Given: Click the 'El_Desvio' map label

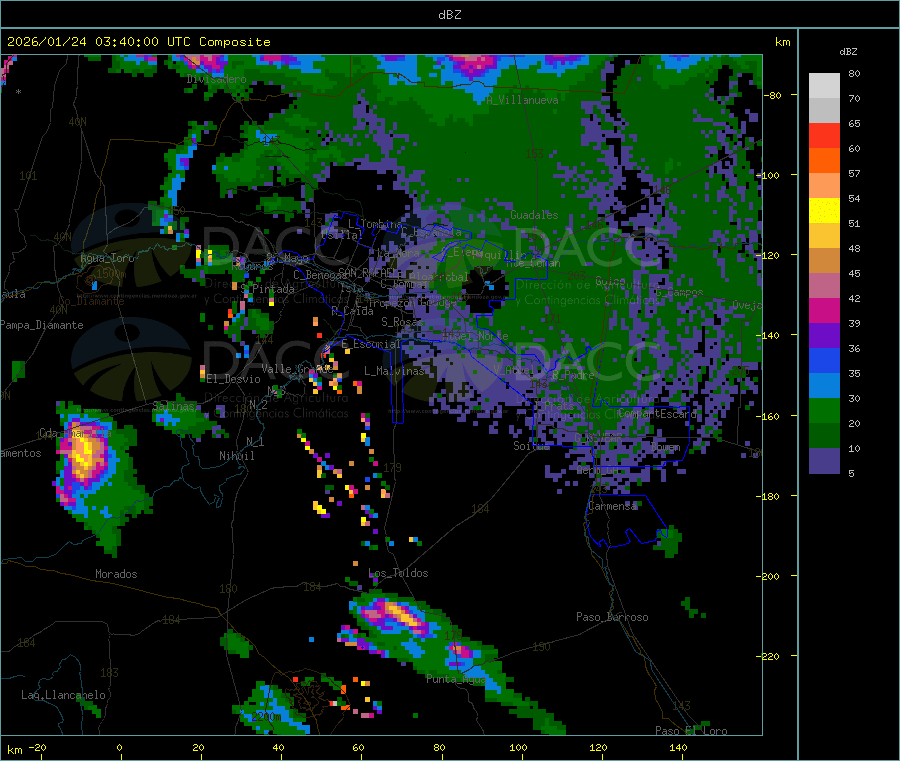Looking at the screenshot, I should pos(233,379).
